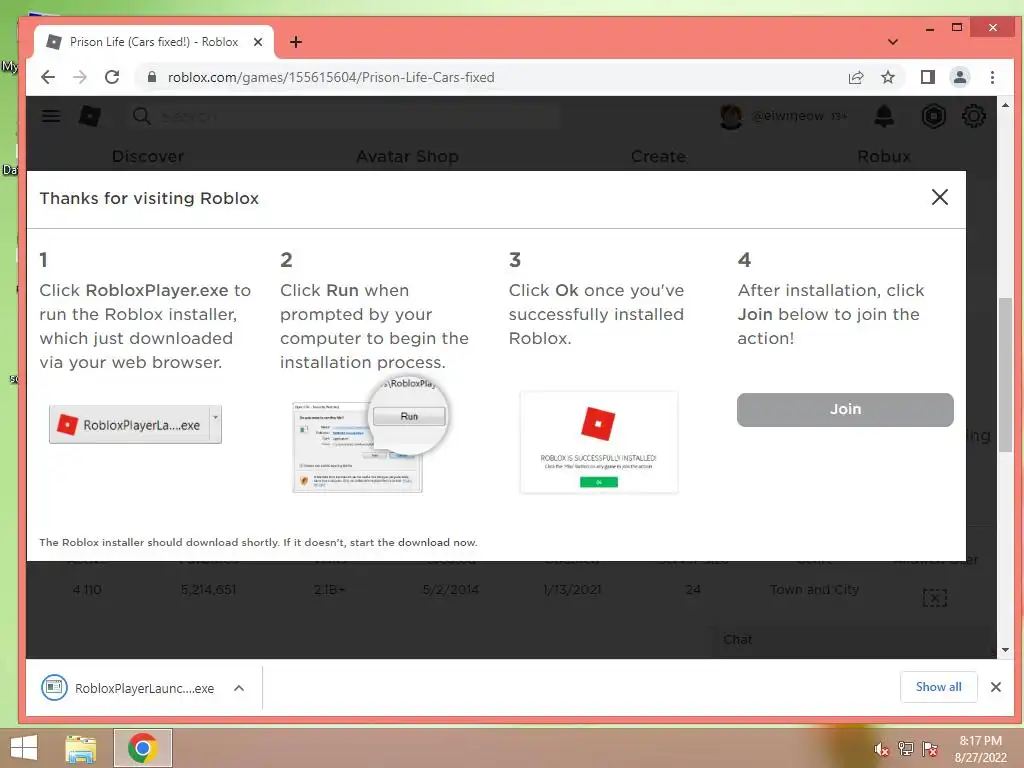Close the downloads bar
Viewport: 1024px width, 768px height.
[995, 687]
